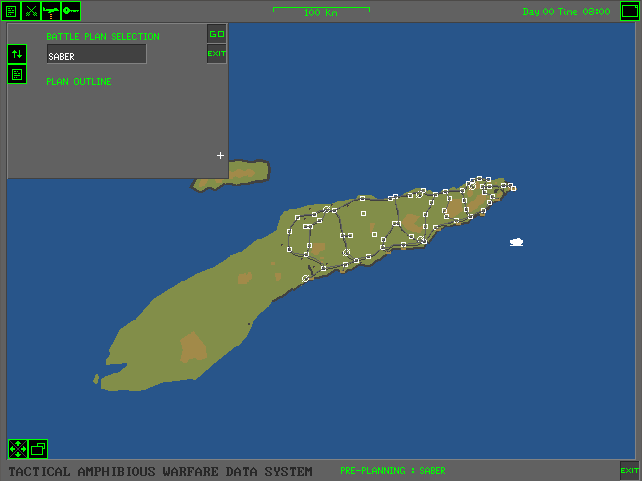Click the small island north of main island
Viewport: 642px width, 481px height.
click(234, 176)
